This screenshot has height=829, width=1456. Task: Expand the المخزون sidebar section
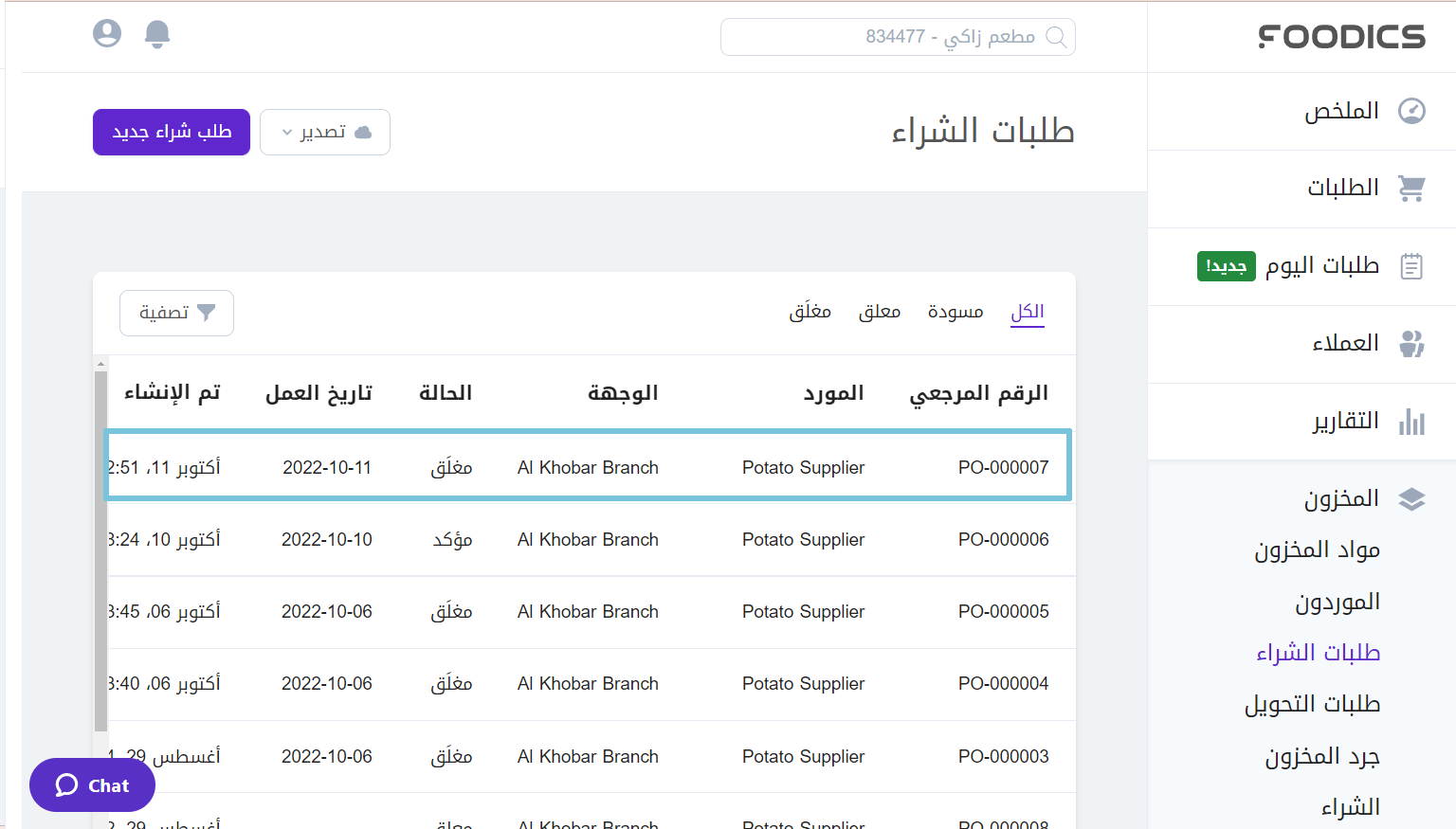click(x=1342, y=497)
